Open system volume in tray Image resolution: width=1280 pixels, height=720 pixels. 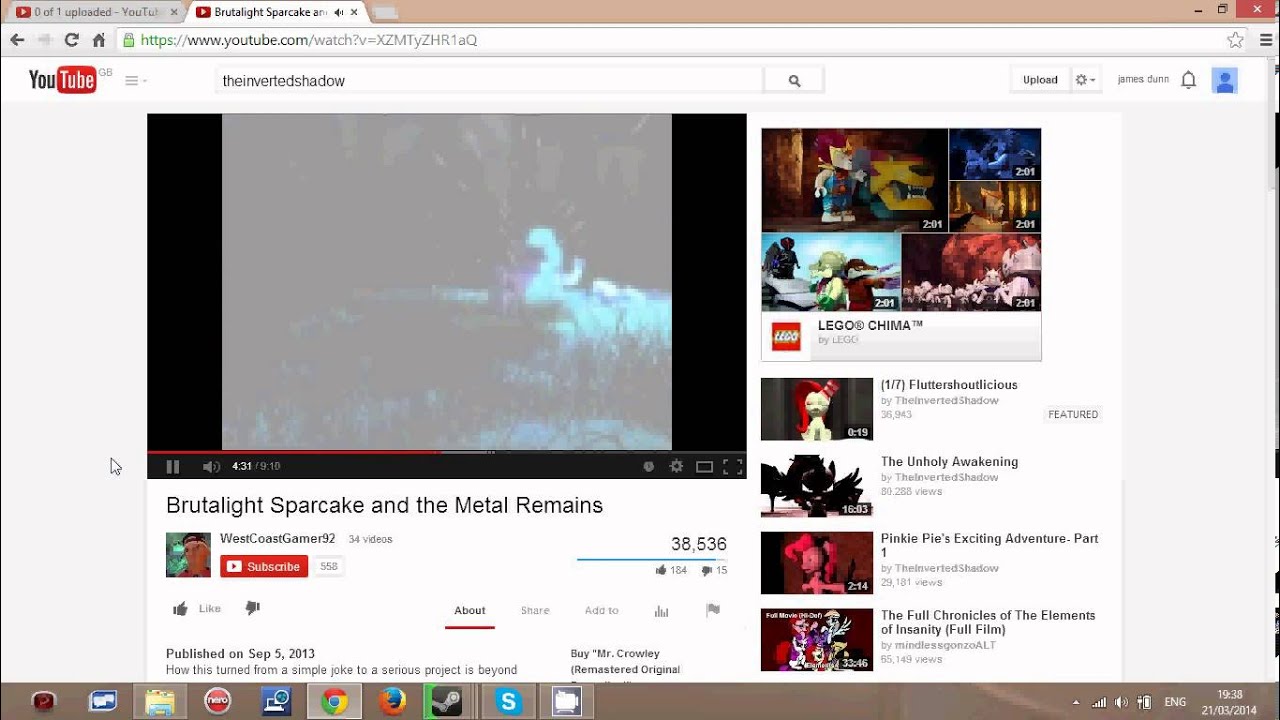coord(1121,702)
